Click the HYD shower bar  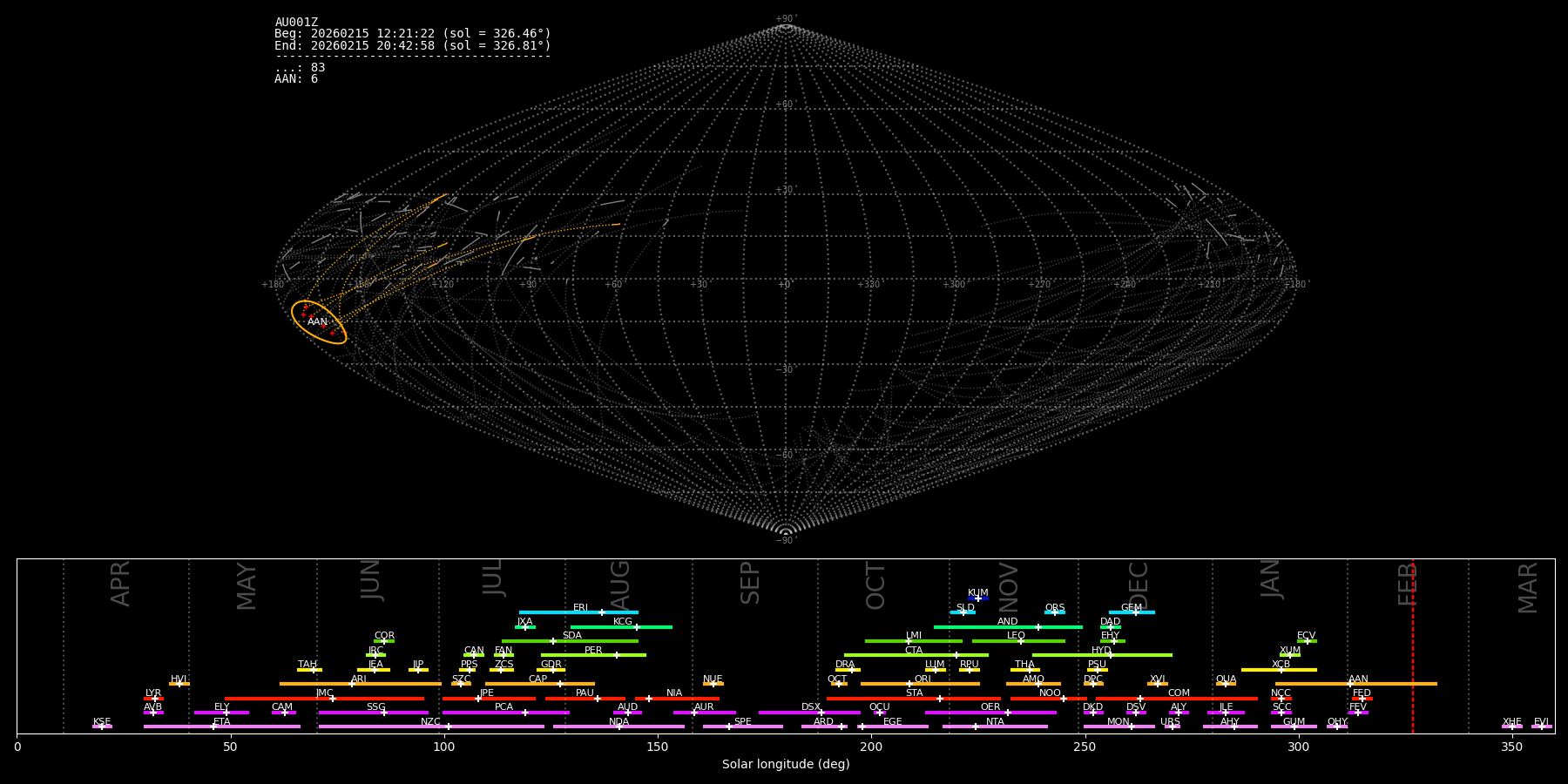(x=1102, y=655)
